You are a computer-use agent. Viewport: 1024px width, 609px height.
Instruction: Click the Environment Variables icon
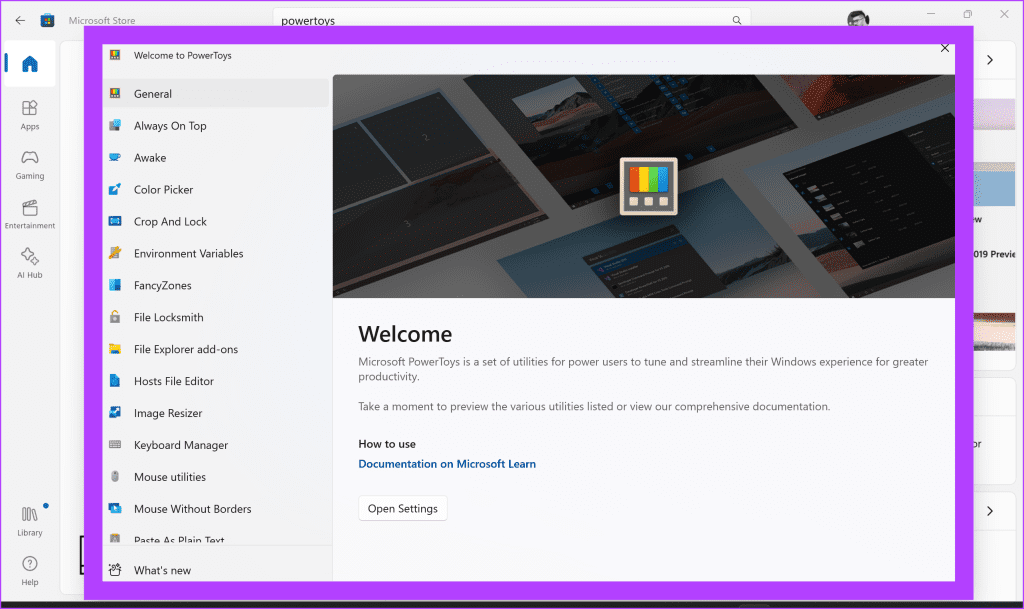pos(115,253)
